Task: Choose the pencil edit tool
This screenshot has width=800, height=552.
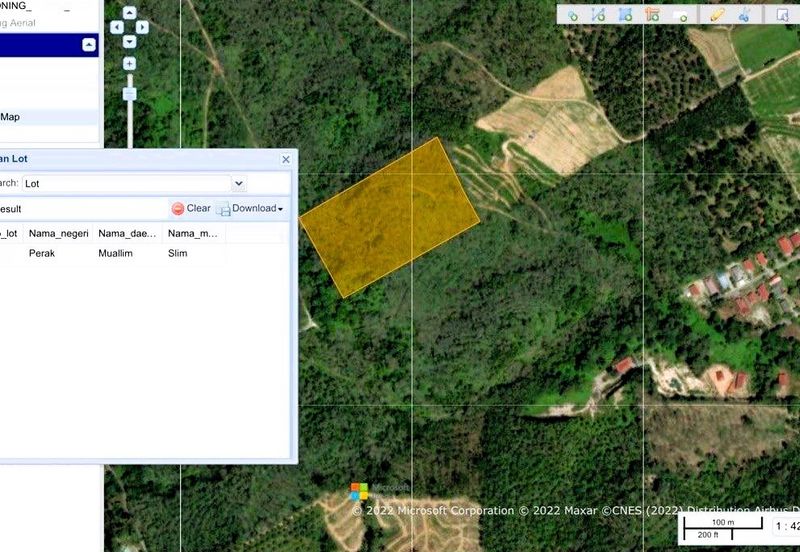Action: pyautogui.click(x=717, y=15)
